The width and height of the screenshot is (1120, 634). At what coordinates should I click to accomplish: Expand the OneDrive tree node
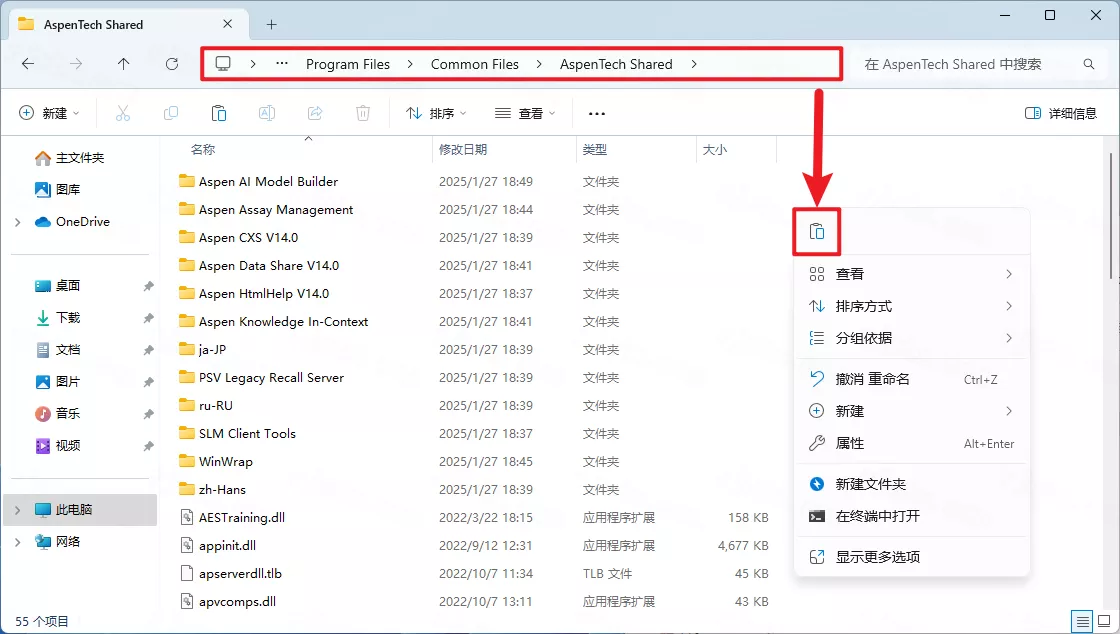point(17,222)
